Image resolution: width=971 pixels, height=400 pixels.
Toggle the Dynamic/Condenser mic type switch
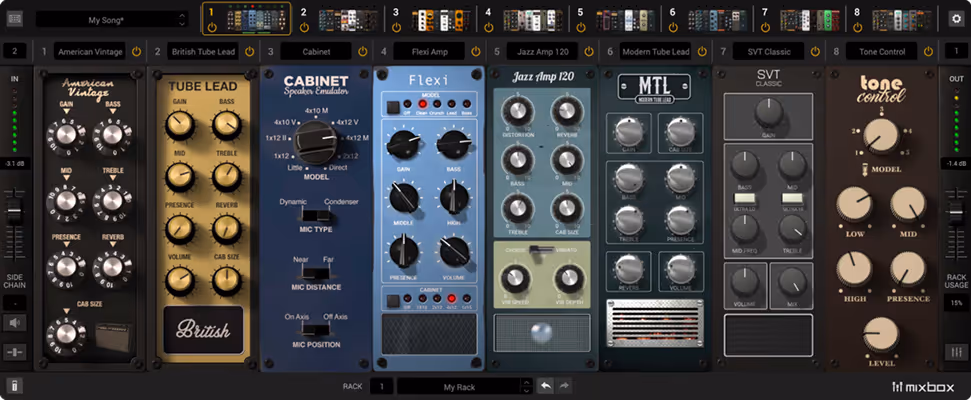[316, 215]
